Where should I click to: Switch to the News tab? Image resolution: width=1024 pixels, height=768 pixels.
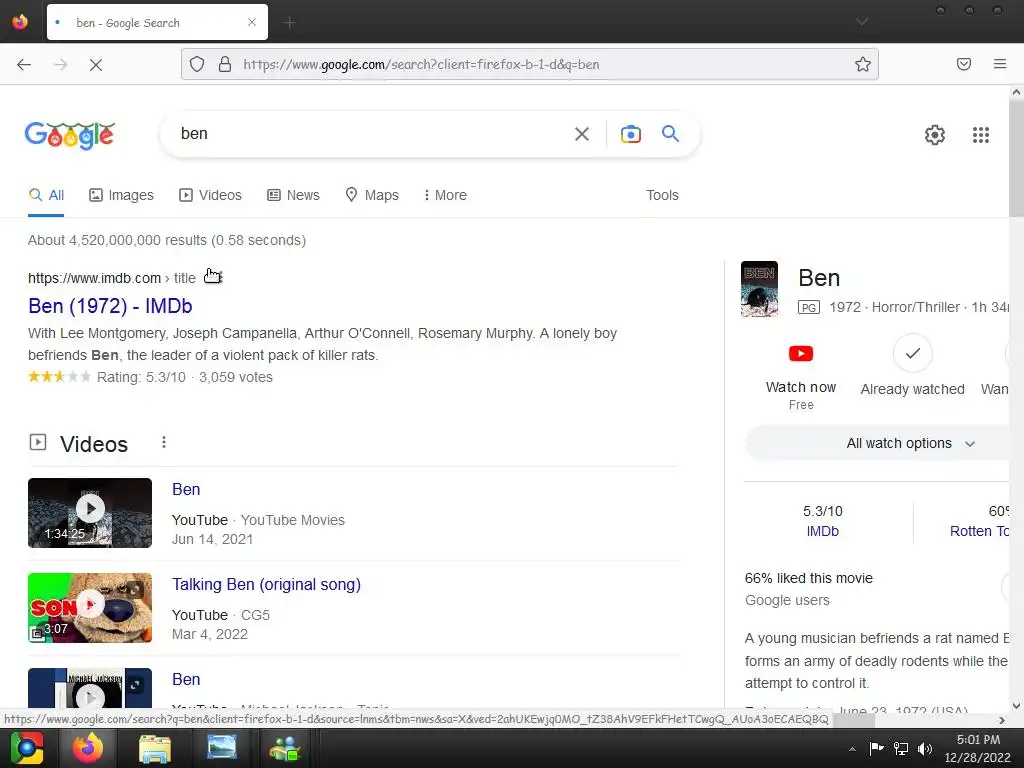click(294, 195)
